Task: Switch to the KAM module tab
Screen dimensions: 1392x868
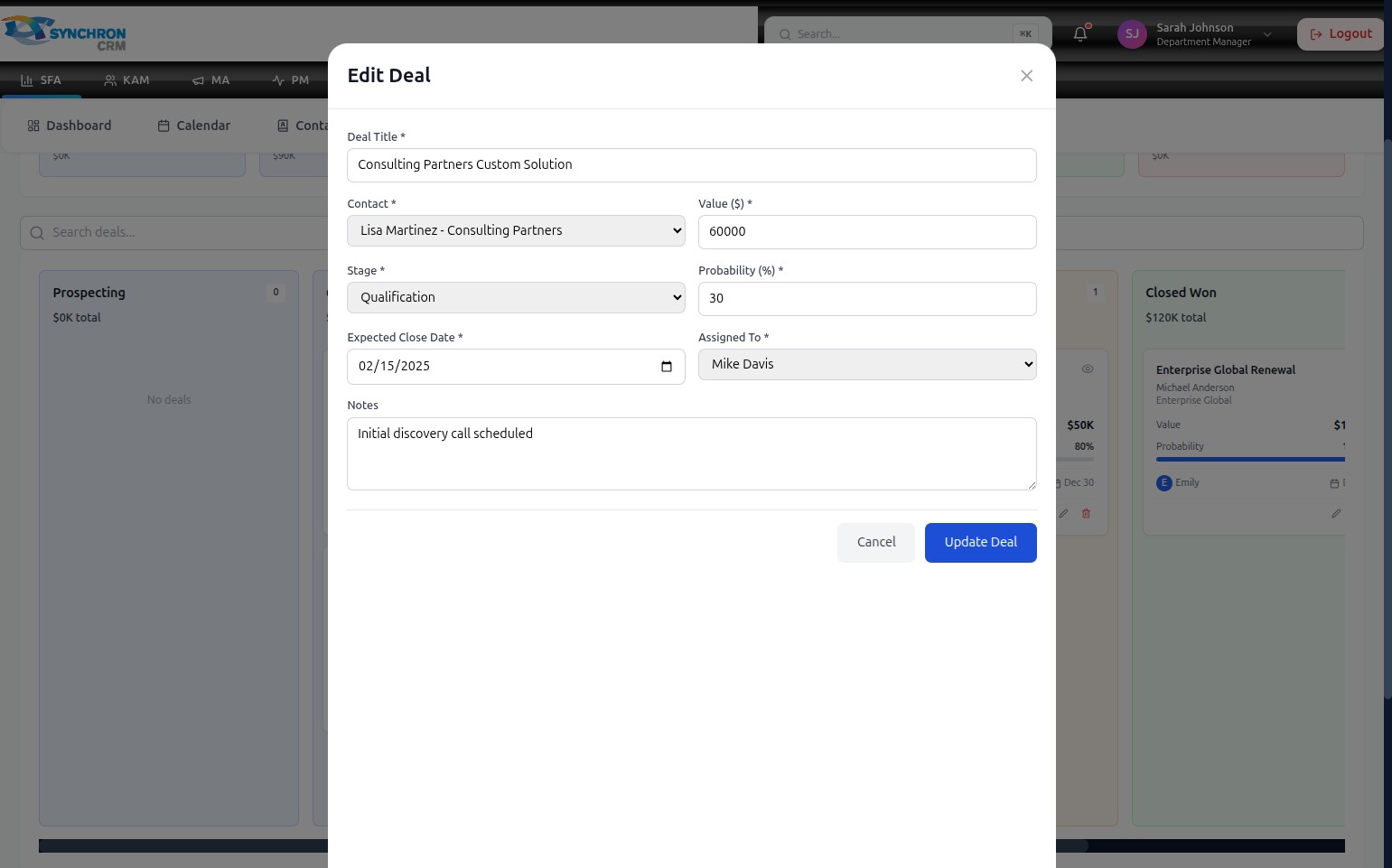Action: [x=126, y=80]
